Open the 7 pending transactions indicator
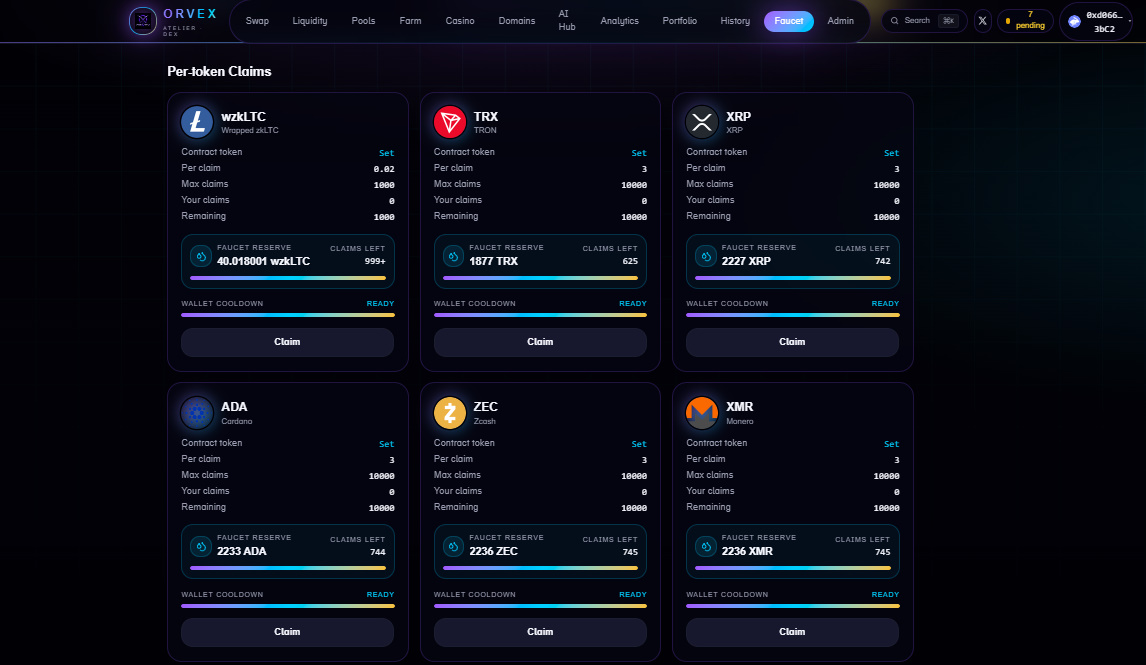1146x665 pixels. pyautogui.click(x=1025, y=21)
